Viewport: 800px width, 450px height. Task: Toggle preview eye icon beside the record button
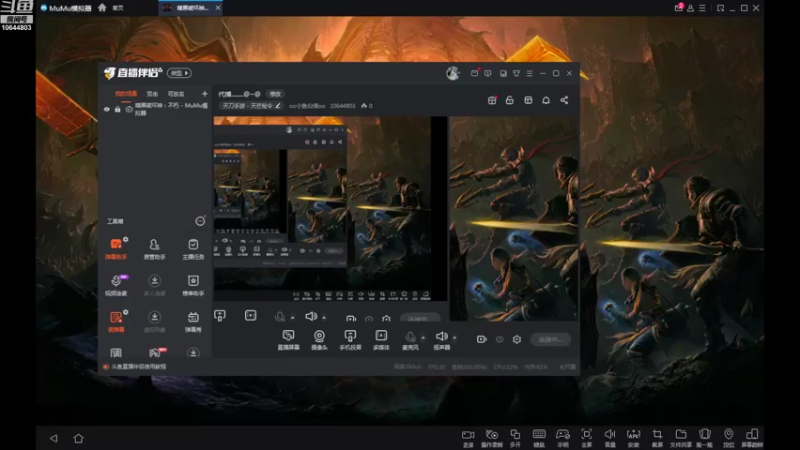coord(499,339)
